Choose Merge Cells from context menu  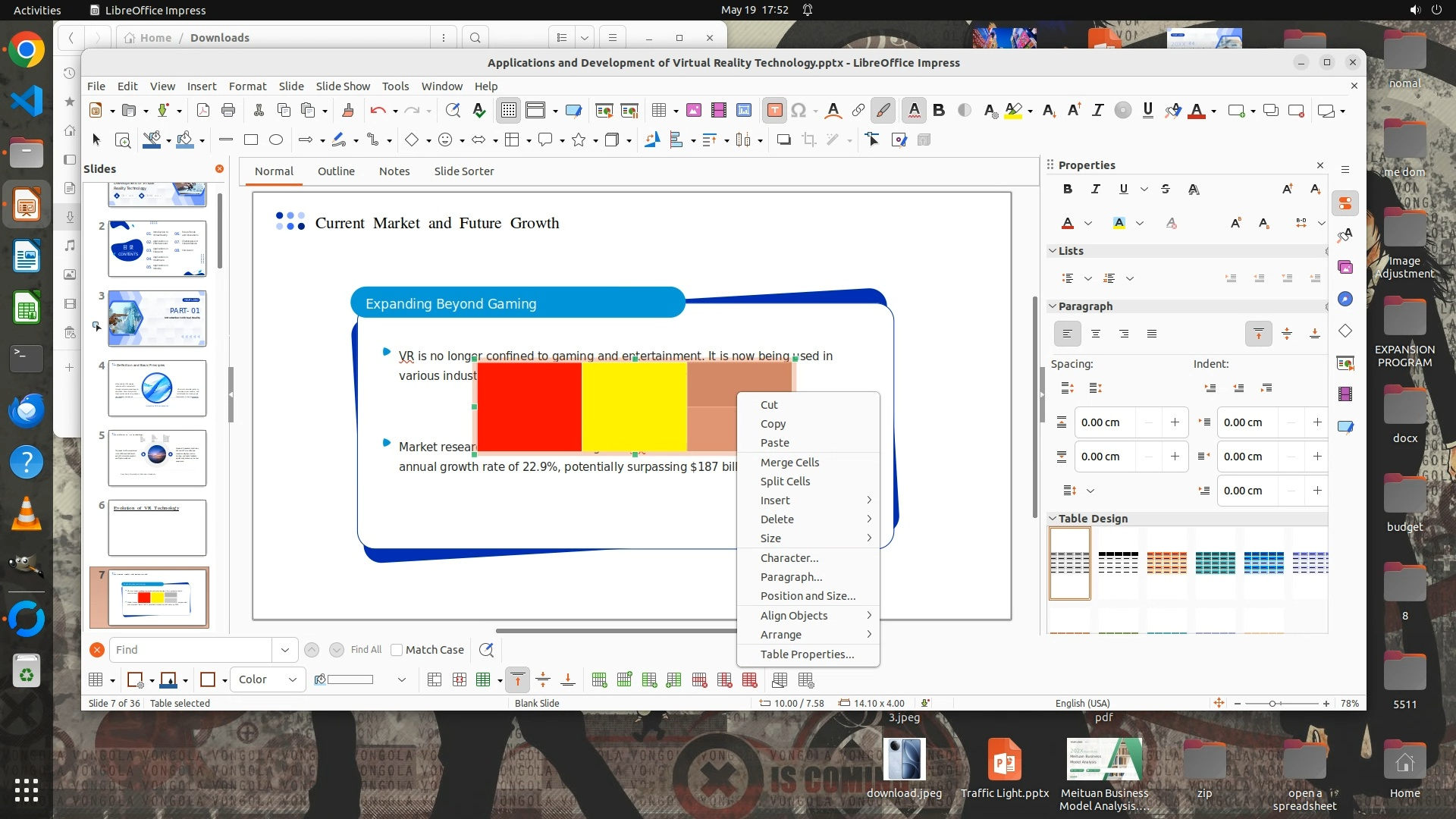[x=789, y=462]
